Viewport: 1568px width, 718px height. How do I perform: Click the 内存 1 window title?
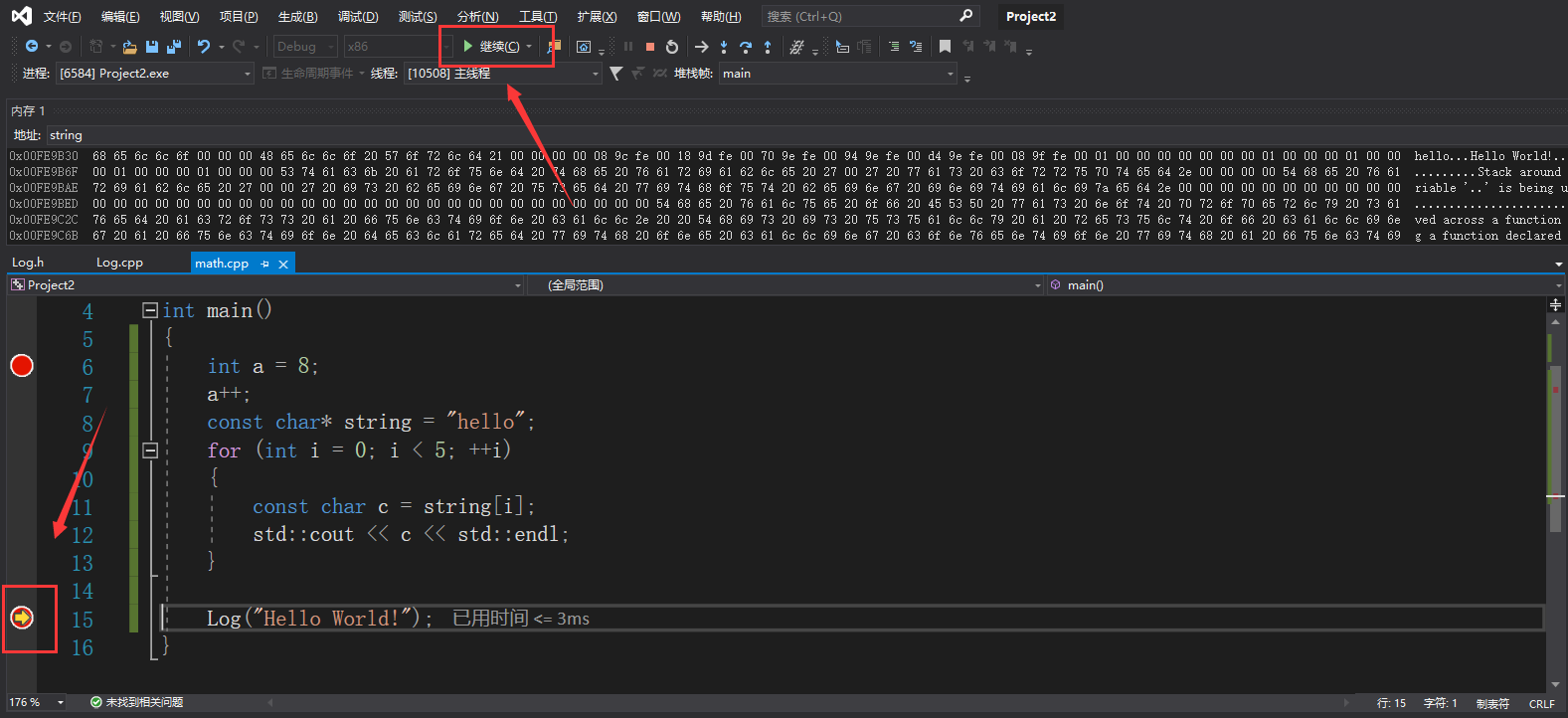(28, 111)
